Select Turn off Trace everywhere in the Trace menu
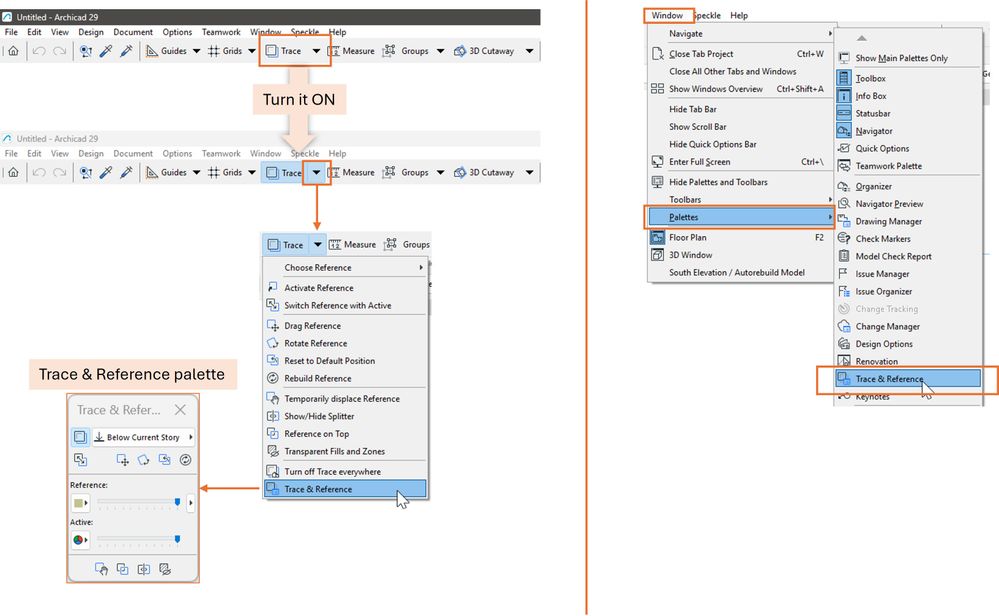The image size is (999, 616). [345, 471]
